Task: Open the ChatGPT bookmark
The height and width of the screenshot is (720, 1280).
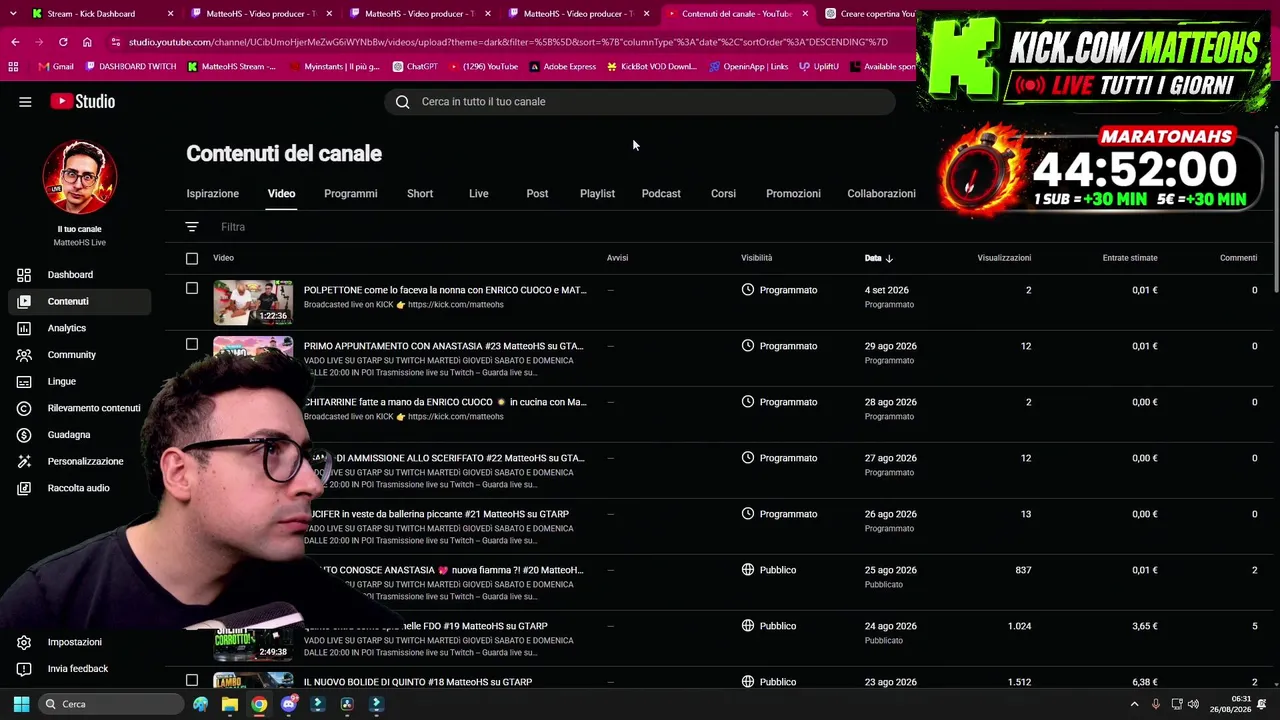Action: tap(415, 67)
